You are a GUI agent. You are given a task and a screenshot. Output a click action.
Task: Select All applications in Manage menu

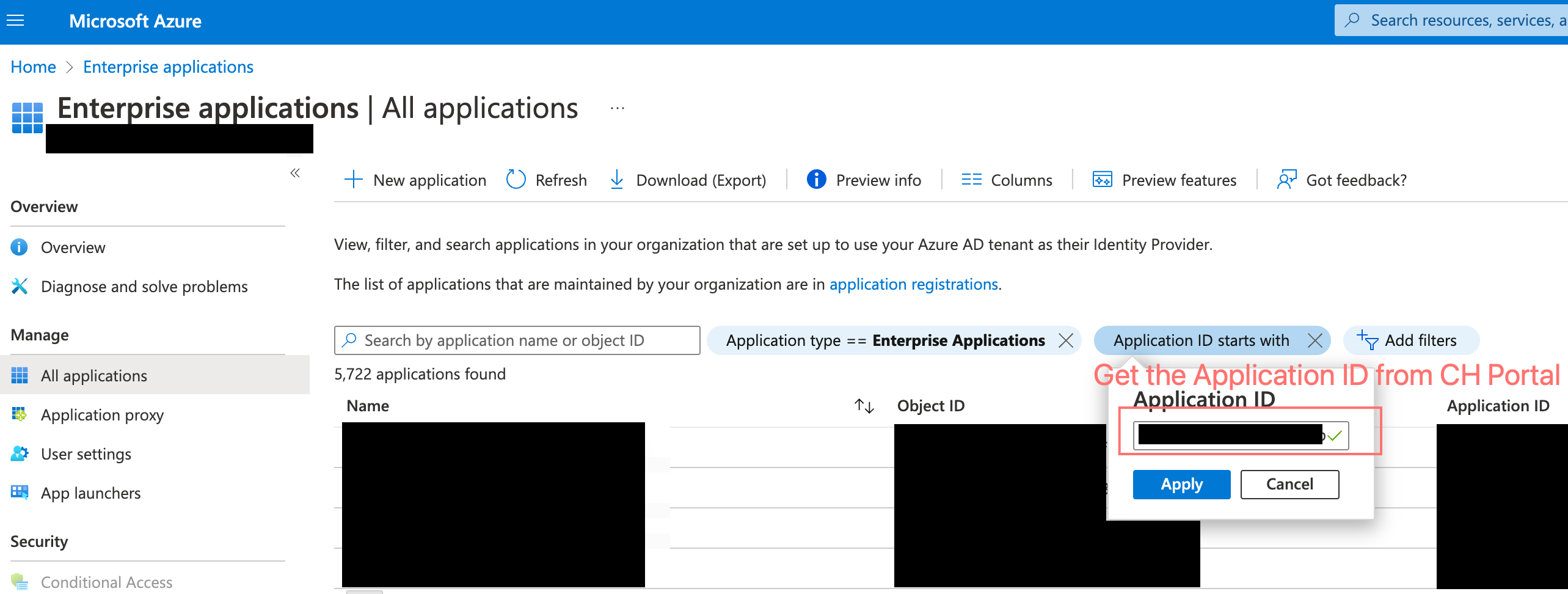point(94,375)
